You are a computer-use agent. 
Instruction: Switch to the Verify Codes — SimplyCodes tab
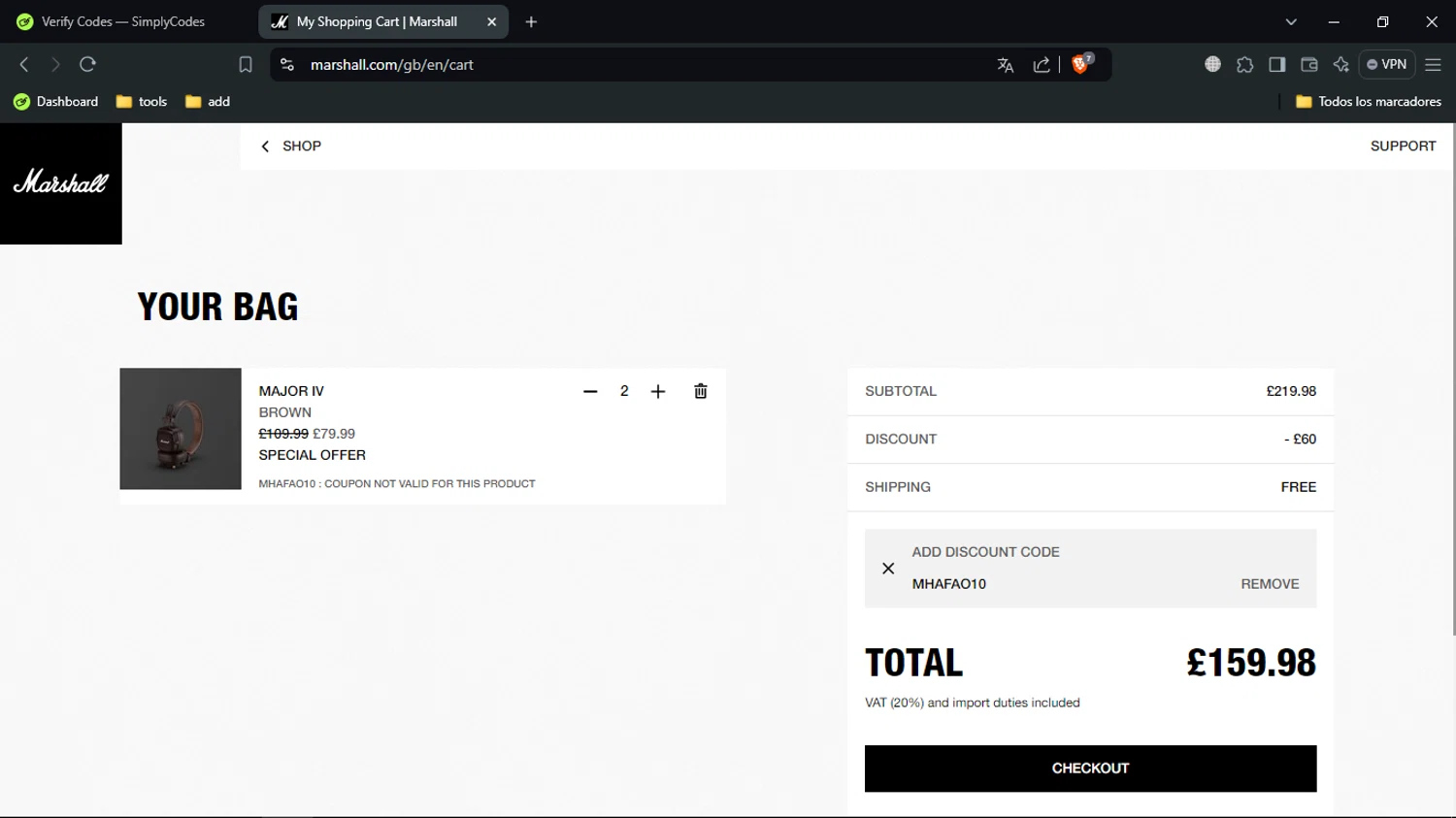point(124,21)
